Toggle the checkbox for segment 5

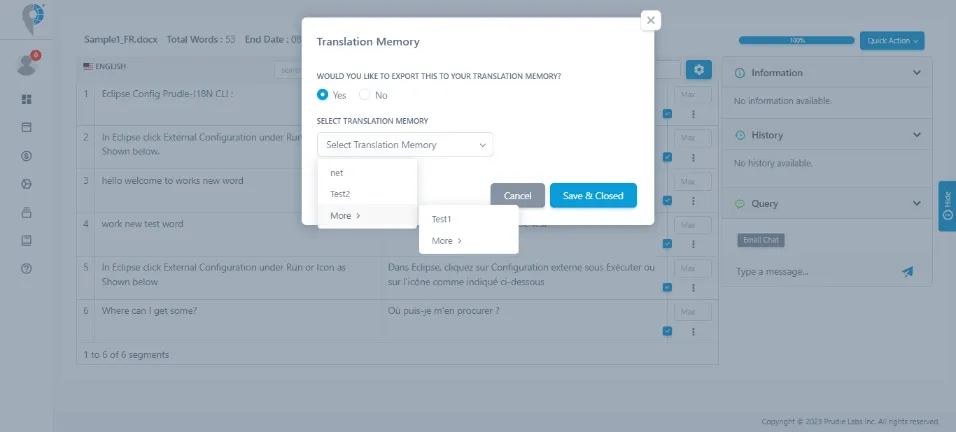[667, 287]
